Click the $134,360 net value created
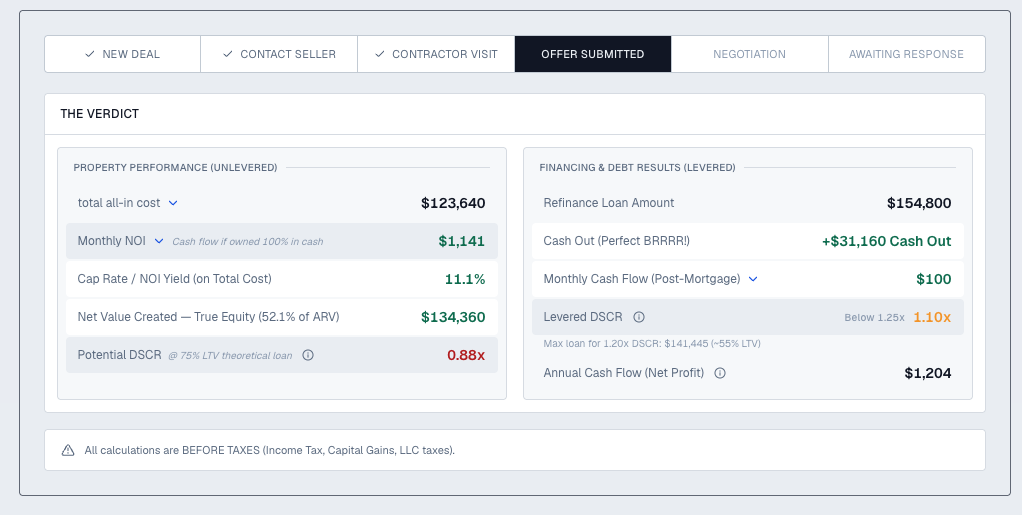The width and height of the screenshot is (1022, 515). pyautogui.click(x=453, y=317)
